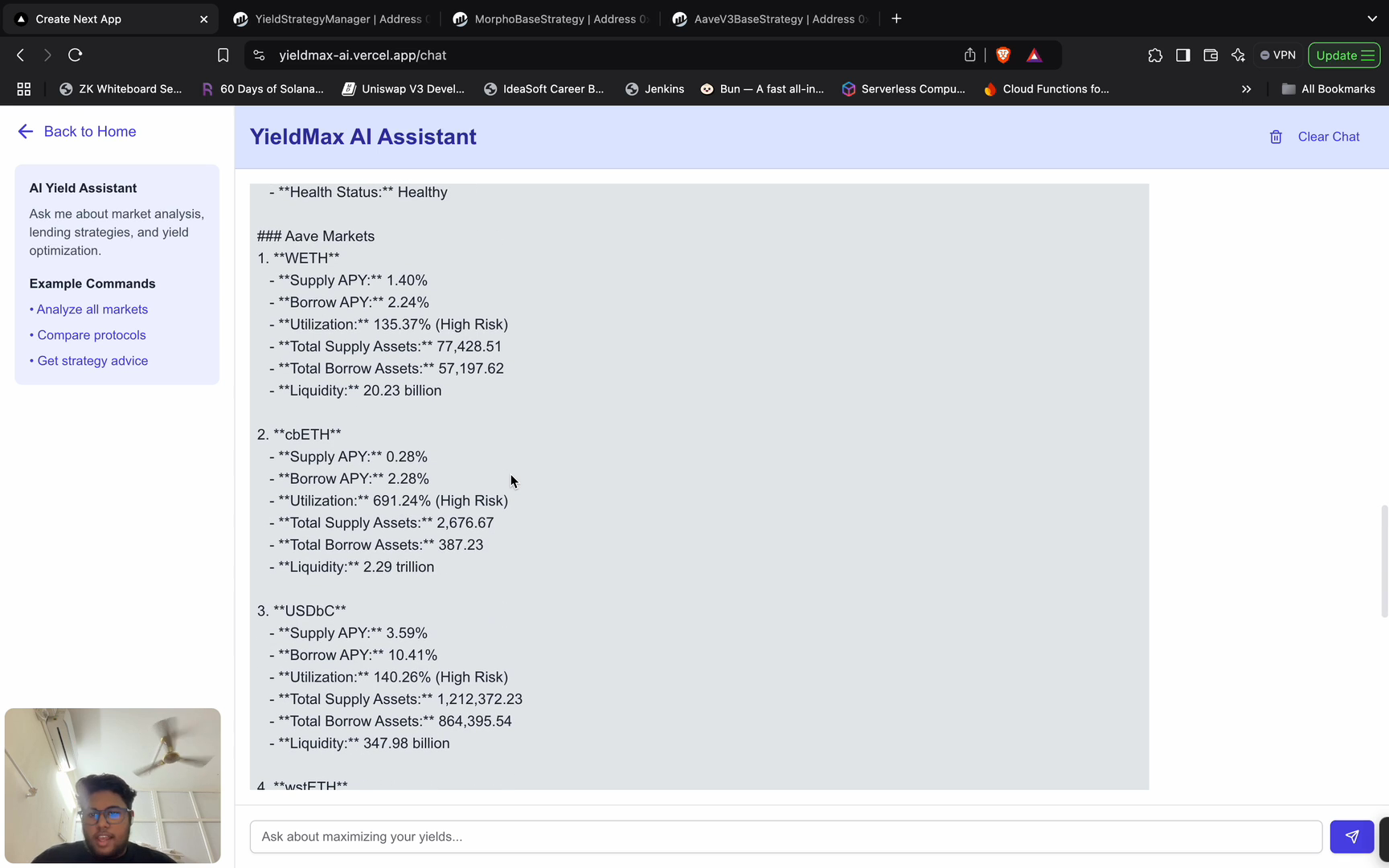Image resolution: width=1389 pixels, height=868 pixels.
Task: Click cbETH Liquidity 2.29 trillion line
Action: pos(351,567)
